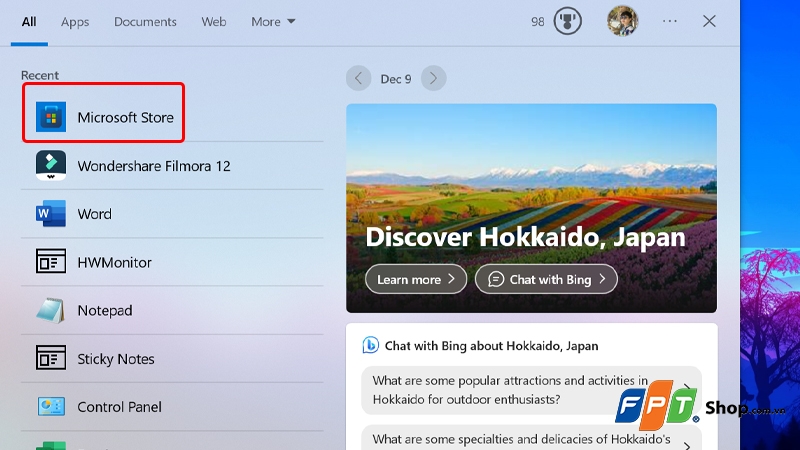Open the rewards trophy icon
The width and height of the screenshot is (800, 450).
567,21
